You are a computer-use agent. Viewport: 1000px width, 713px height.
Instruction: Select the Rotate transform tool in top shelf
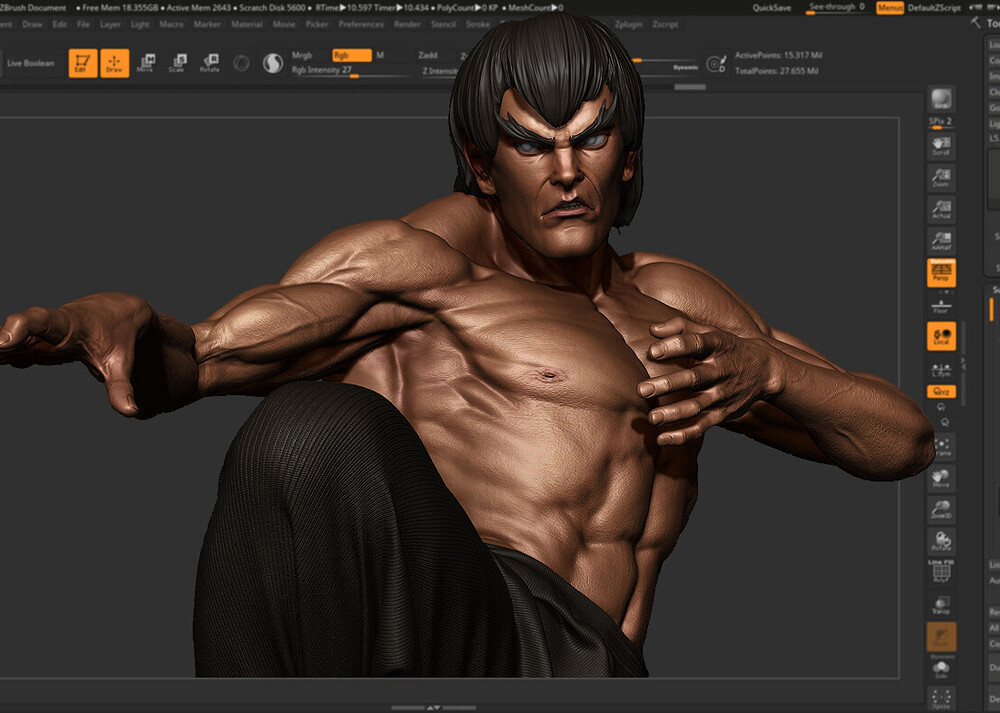click(x=209, y=63)
